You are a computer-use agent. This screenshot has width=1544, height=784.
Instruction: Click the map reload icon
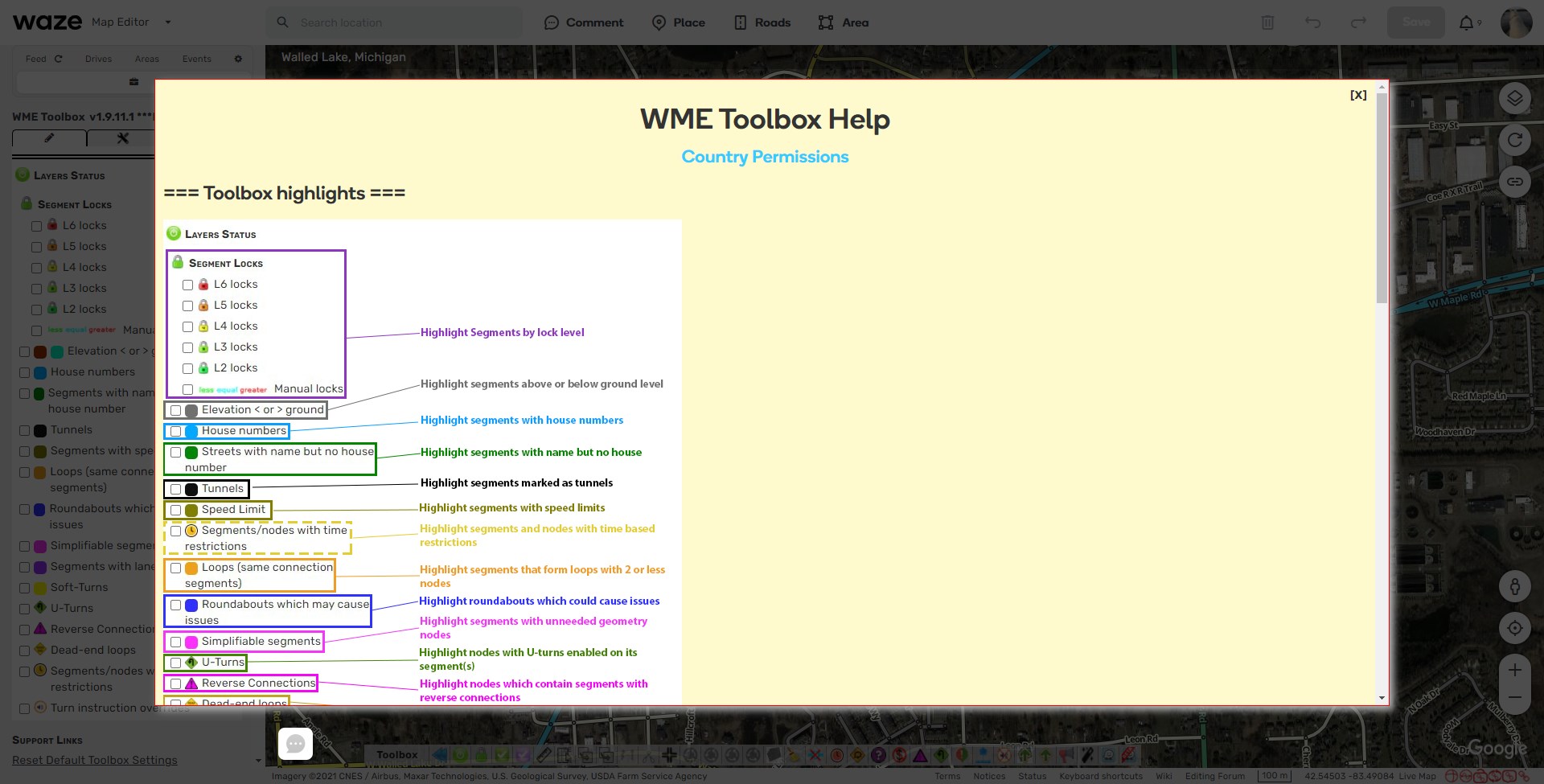click(x=1514, y=140)
